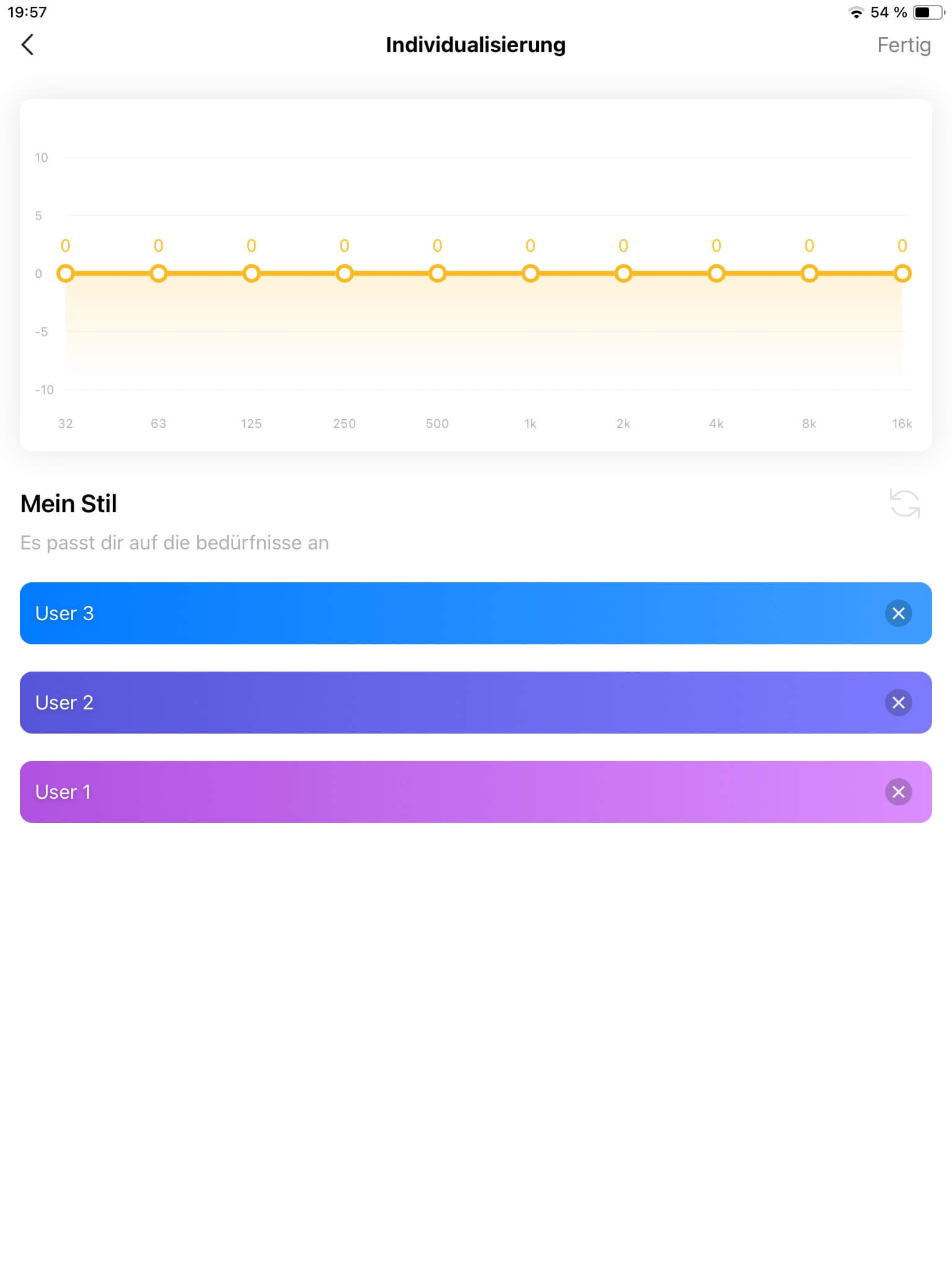Delete the User 1 preset
This screenshot has height=1270, width=952.
click(898, 792)
